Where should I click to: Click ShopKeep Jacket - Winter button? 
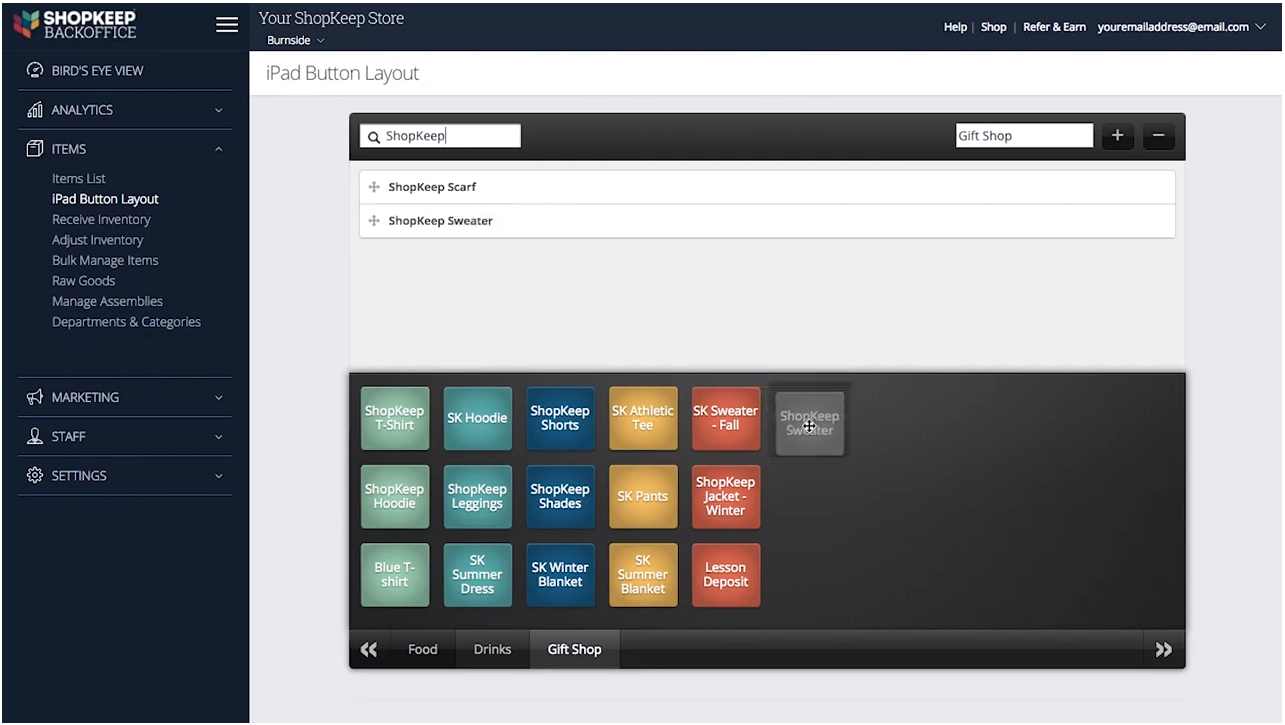(x=726, y=496)
